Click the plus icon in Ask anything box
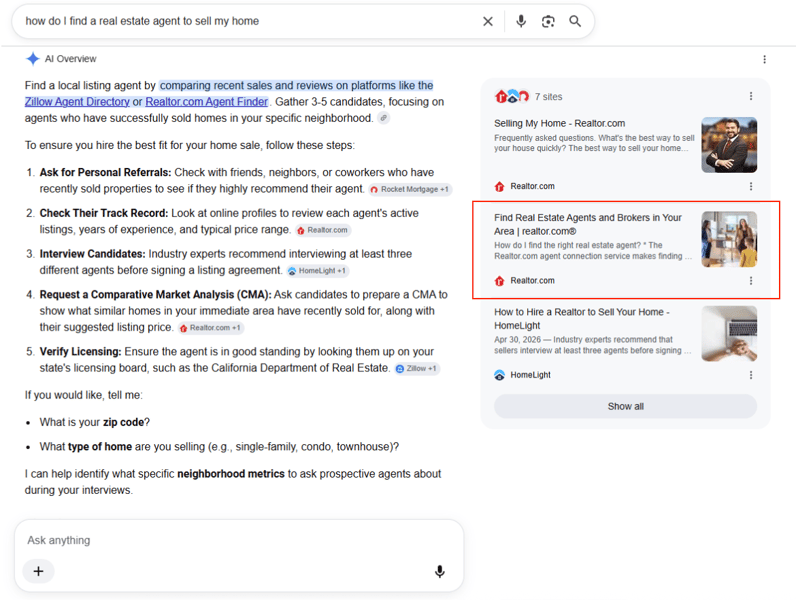This screenshot has width=796, height=600. tap(38, 571)
